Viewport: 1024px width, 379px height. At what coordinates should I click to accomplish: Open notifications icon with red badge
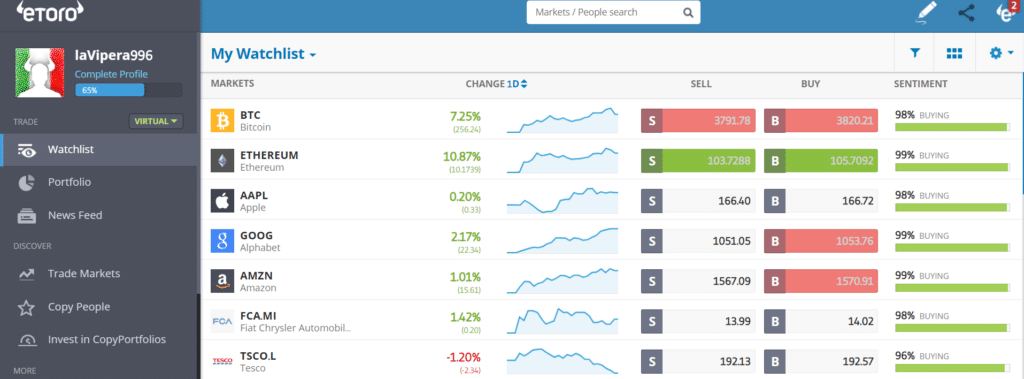1009,12
